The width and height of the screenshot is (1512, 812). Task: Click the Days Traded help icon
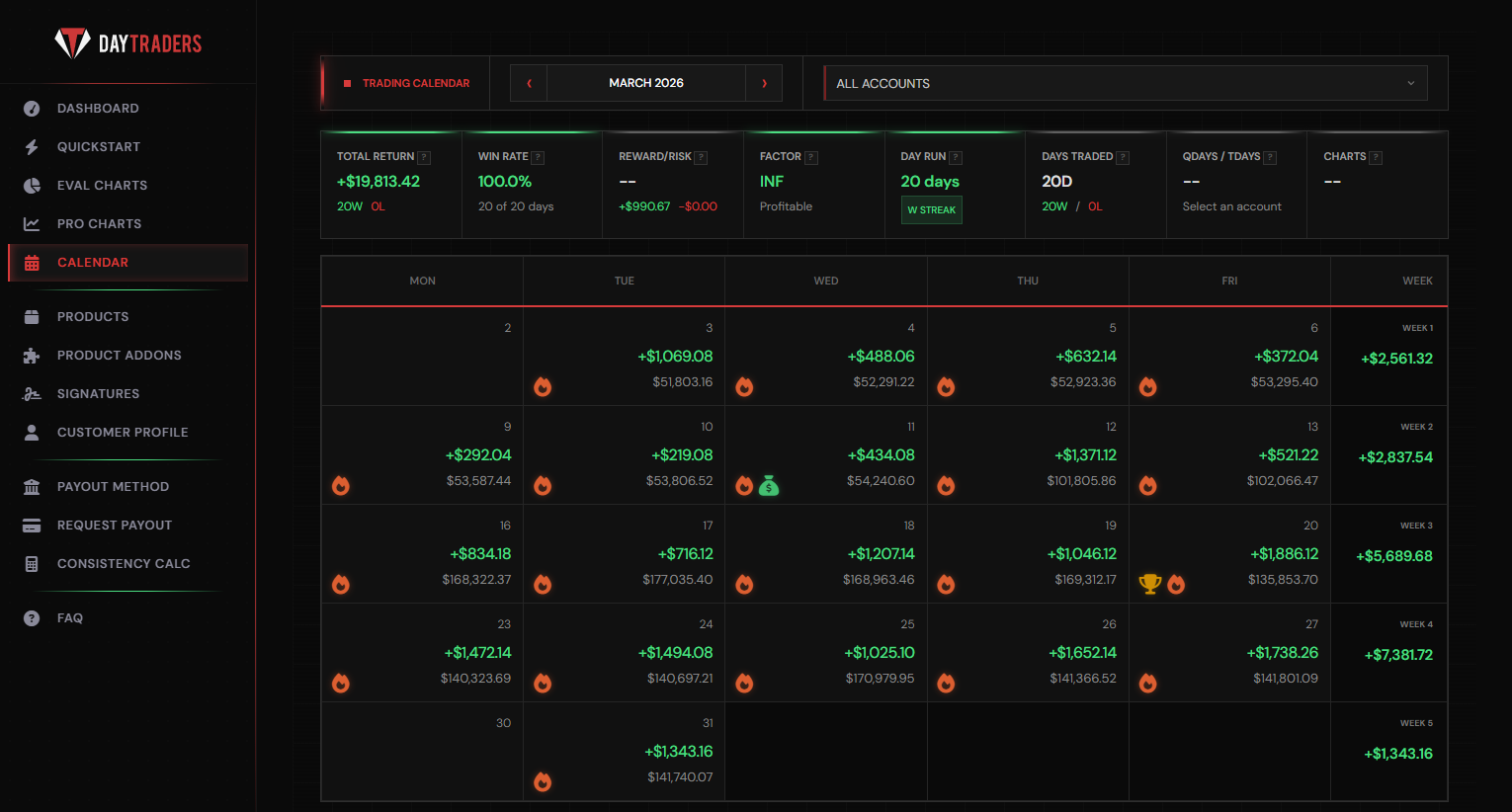1123,157
